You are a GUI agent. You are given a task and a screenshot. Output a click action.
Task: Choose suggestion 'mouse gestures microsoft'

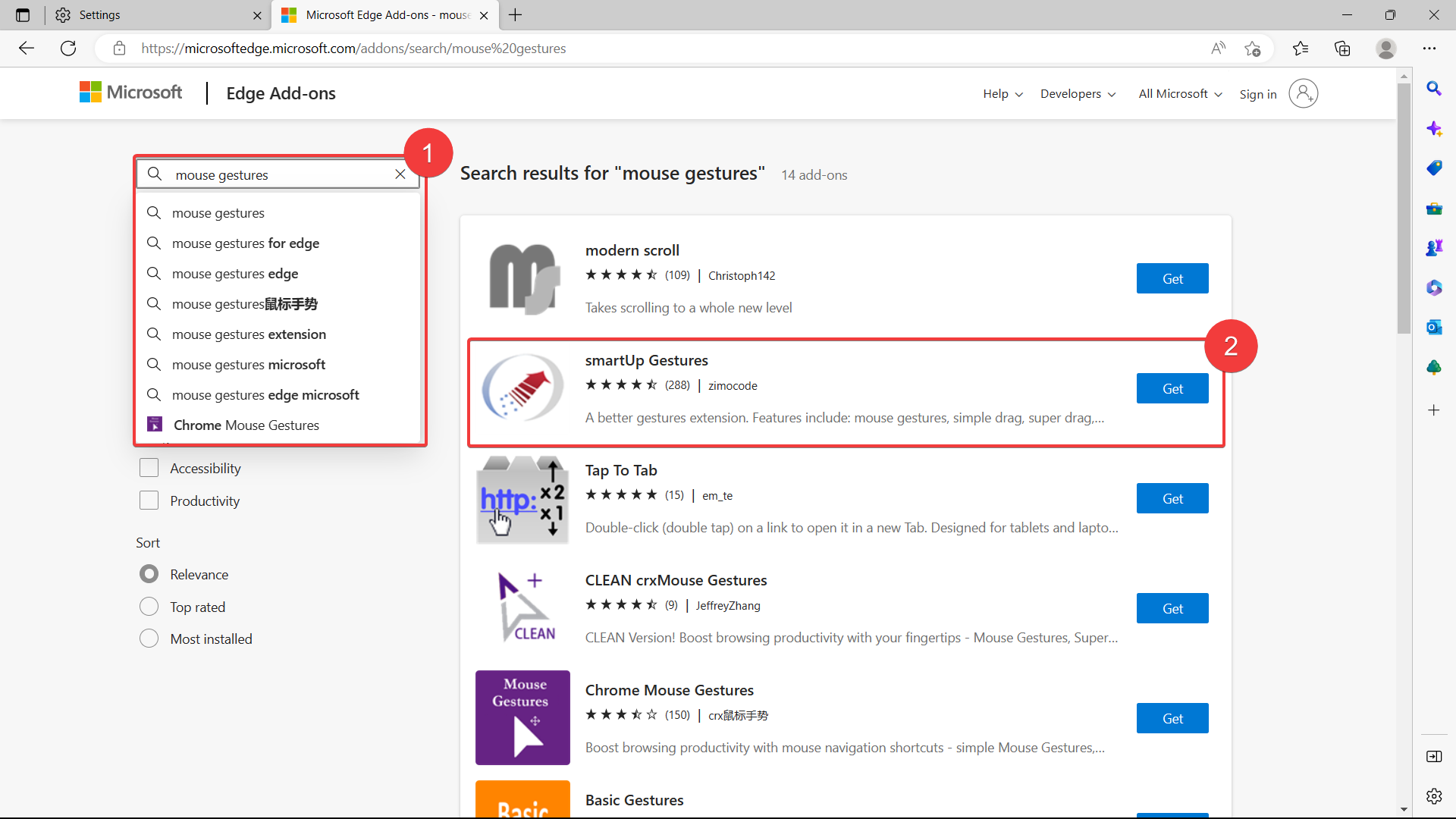pyautogui.click(x=279, y=365)
